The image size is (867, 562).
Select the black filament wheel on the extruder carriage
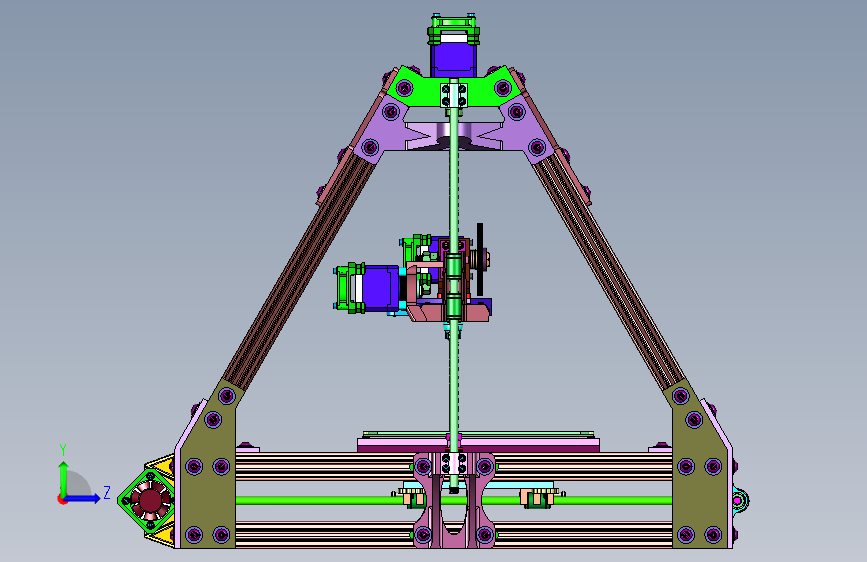pyautogui.click(x=480, y=259)
